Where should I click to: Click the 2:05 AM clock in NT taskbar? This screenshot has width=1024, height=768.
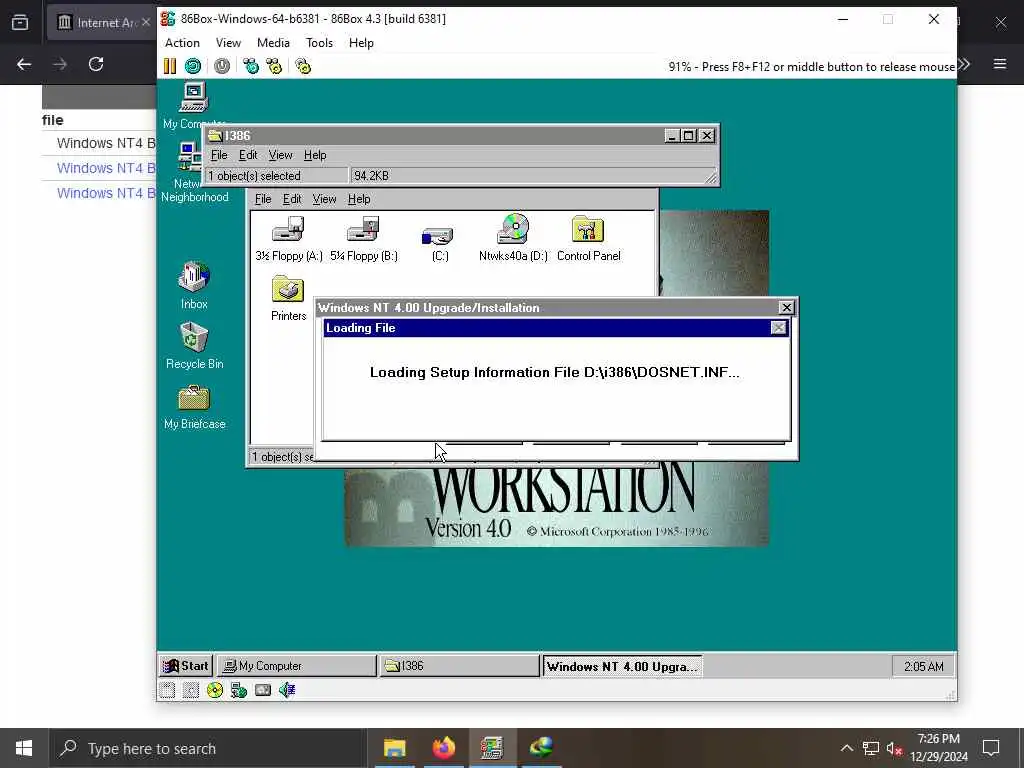coord(923,666)
